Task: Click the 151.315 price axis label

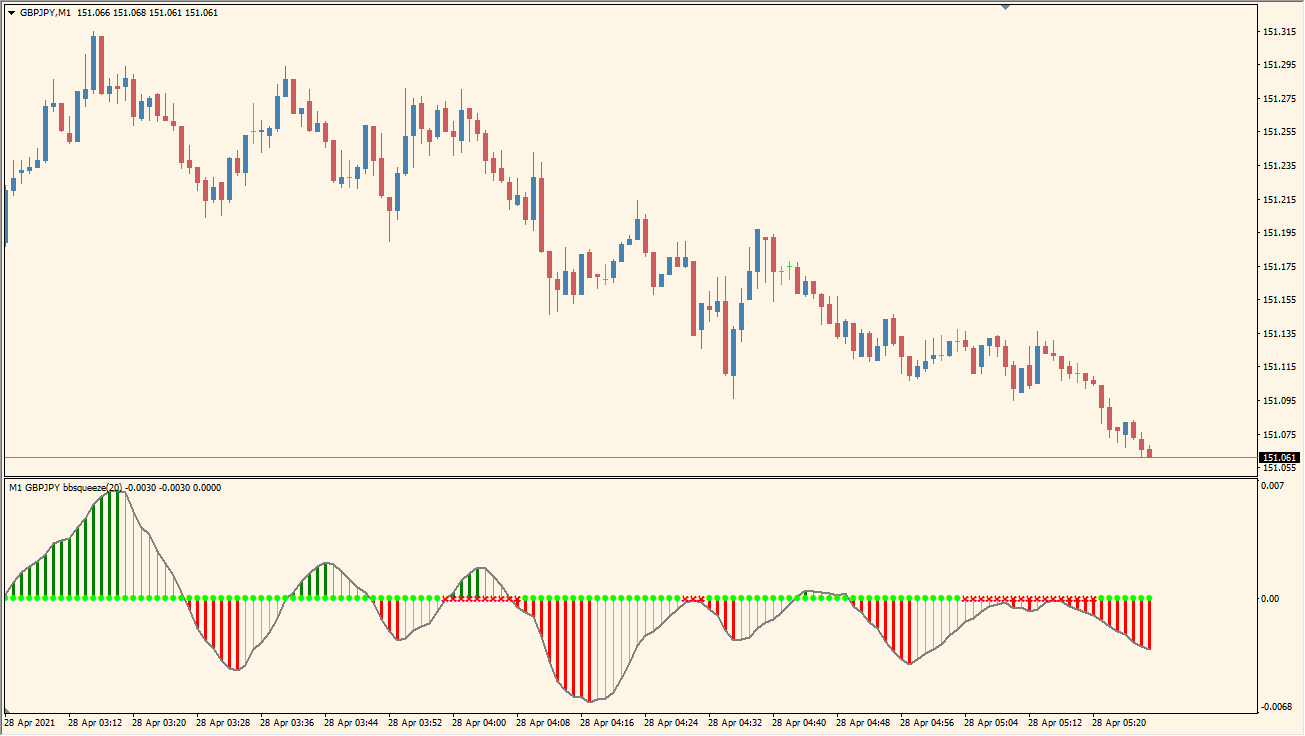Action: 1279,31
